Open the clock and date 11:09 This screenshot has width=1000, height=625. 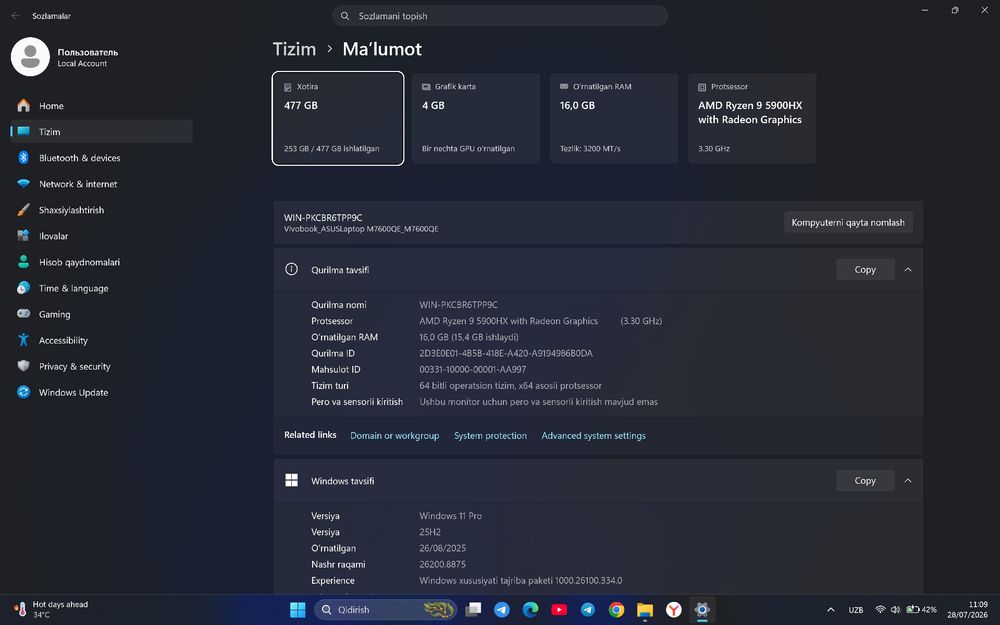(967, 610)
